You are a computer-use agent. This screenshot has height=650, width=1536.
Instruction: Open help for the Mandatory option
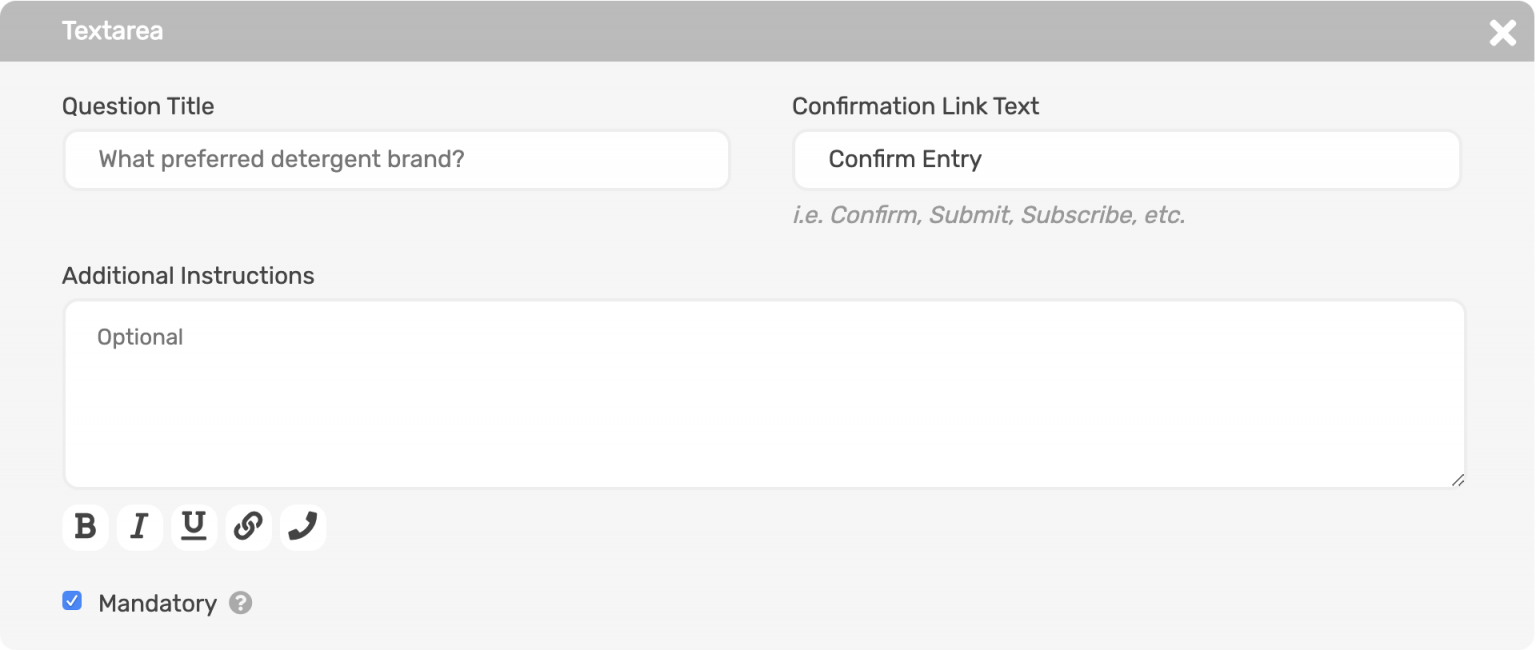coord(240,603)
